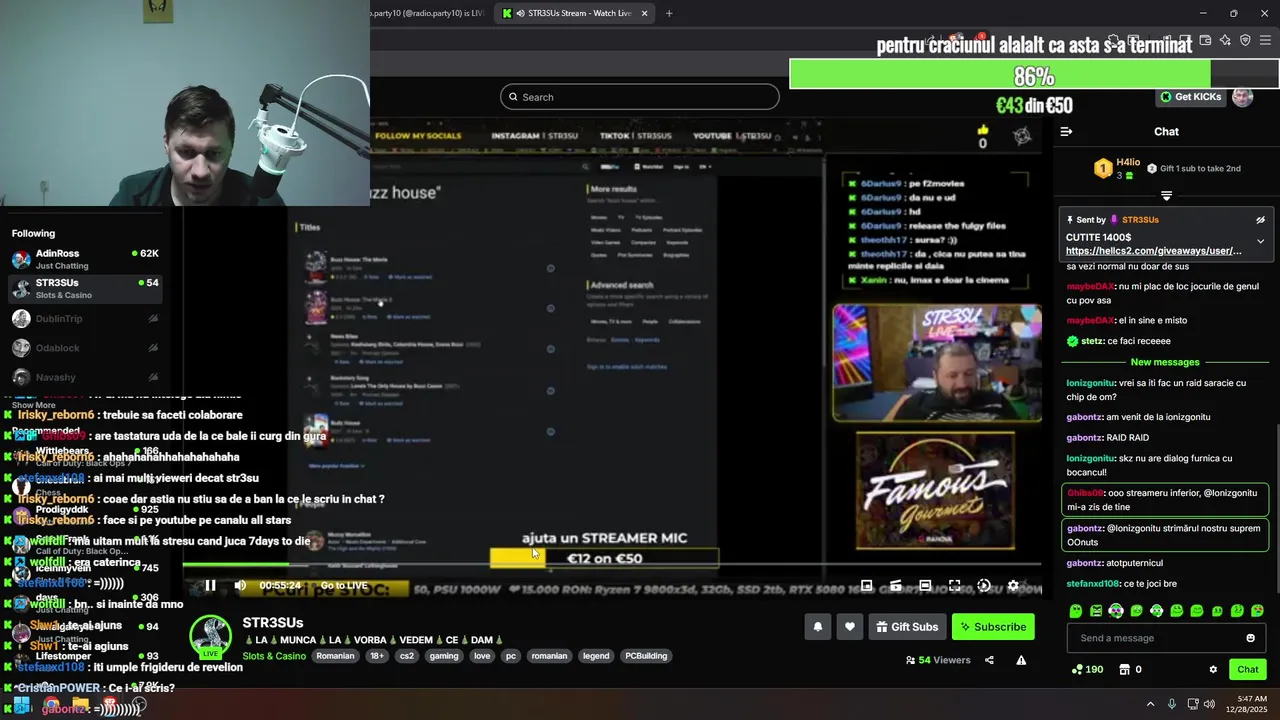Viewport: 1280px width, 720px height.
Task: Enter fullscreen via the player icon
Action: (x=954, y=586)
